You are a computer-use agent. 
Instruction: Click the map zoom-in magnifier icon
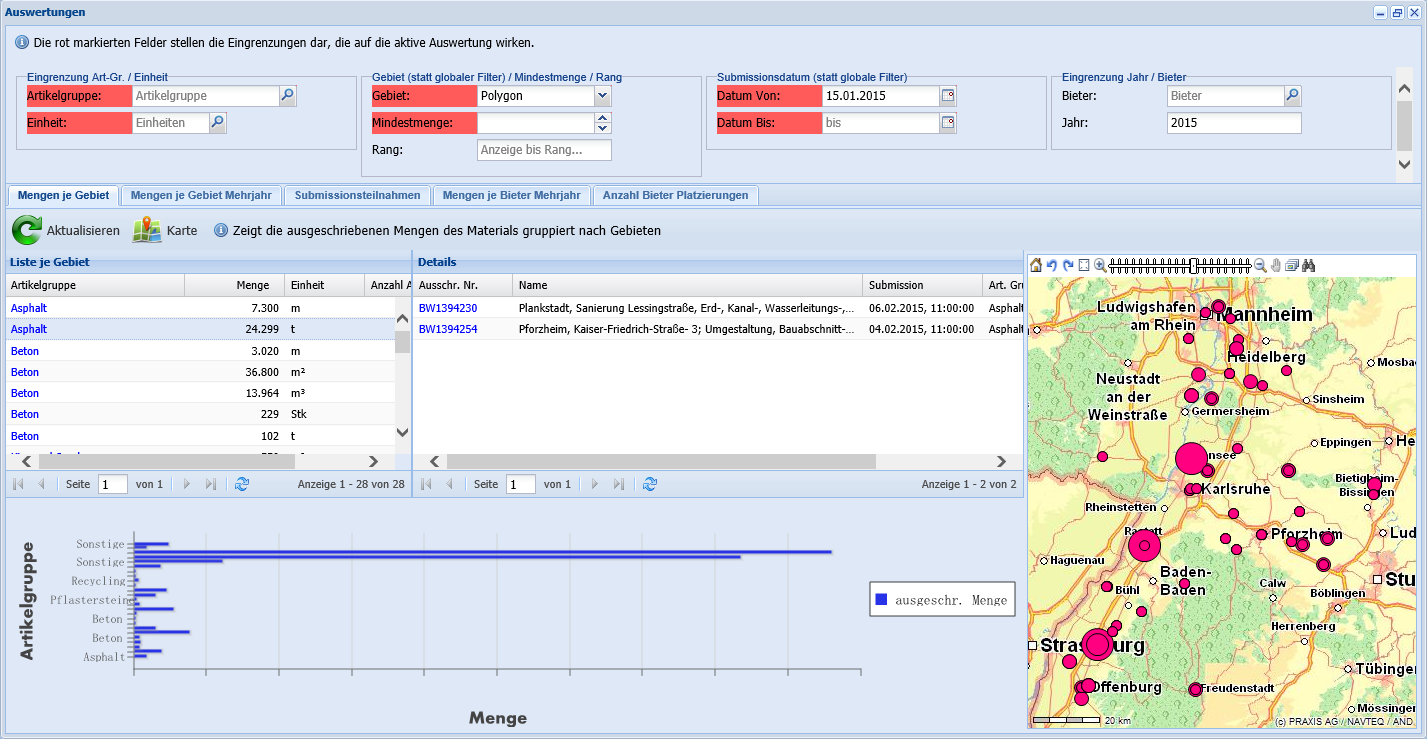click(1100, 265)
